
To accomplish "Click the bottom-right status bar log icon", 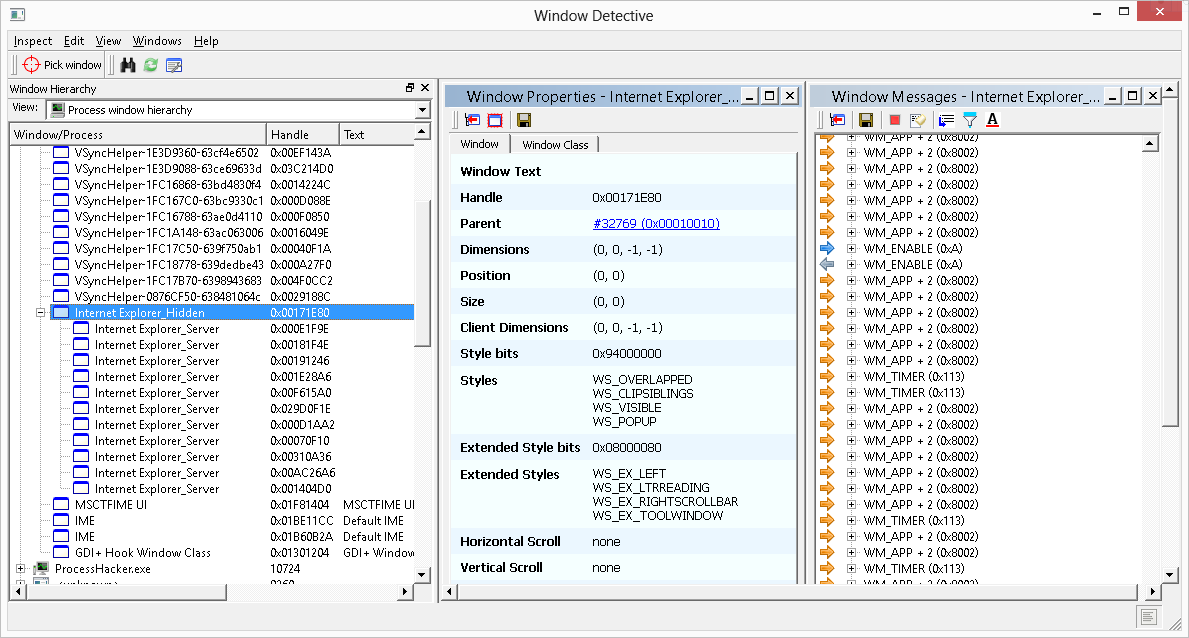I will point(1149,617).
